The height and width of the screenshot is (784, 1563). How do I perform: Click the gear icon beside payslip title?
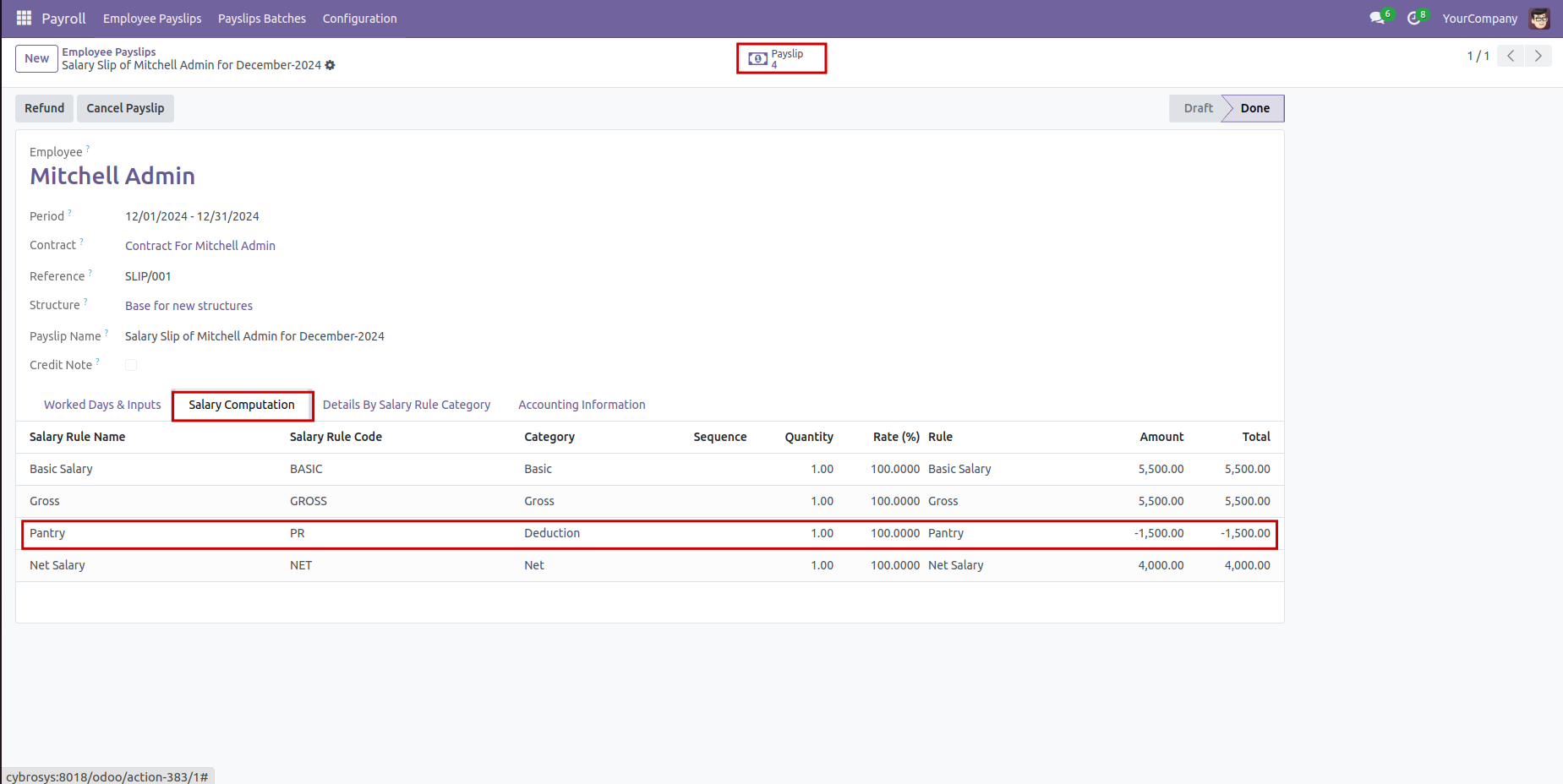pyautogui.click(x=331, y=65)
